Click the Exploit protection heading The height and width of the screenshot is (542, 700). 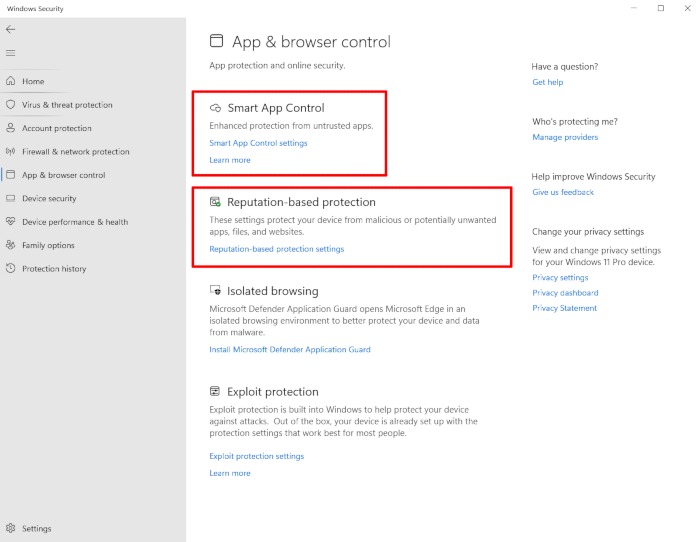[x=273, y=392]
